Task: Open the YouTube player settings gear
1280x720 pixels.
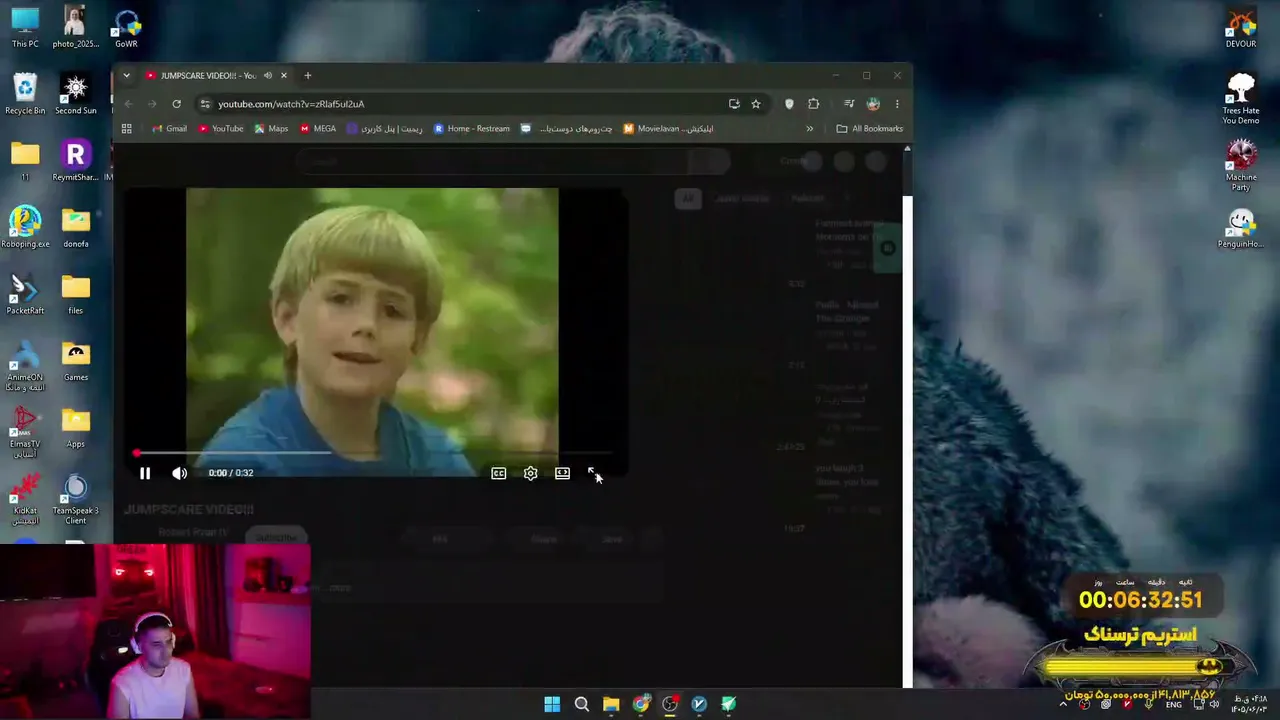Action: click(x=530, y=473)
